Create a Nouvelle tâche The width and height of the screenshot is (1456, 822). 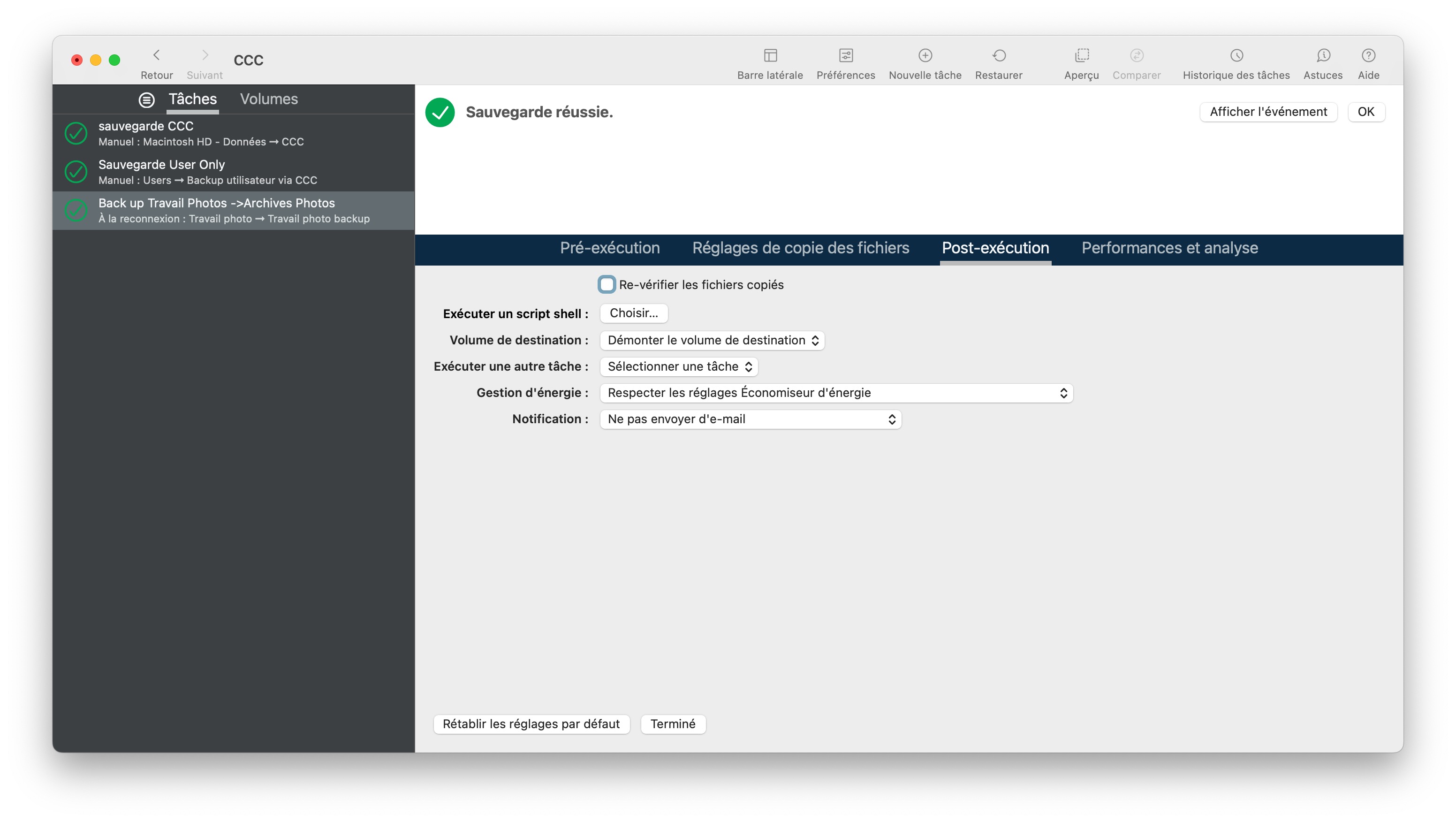[925, 55]
